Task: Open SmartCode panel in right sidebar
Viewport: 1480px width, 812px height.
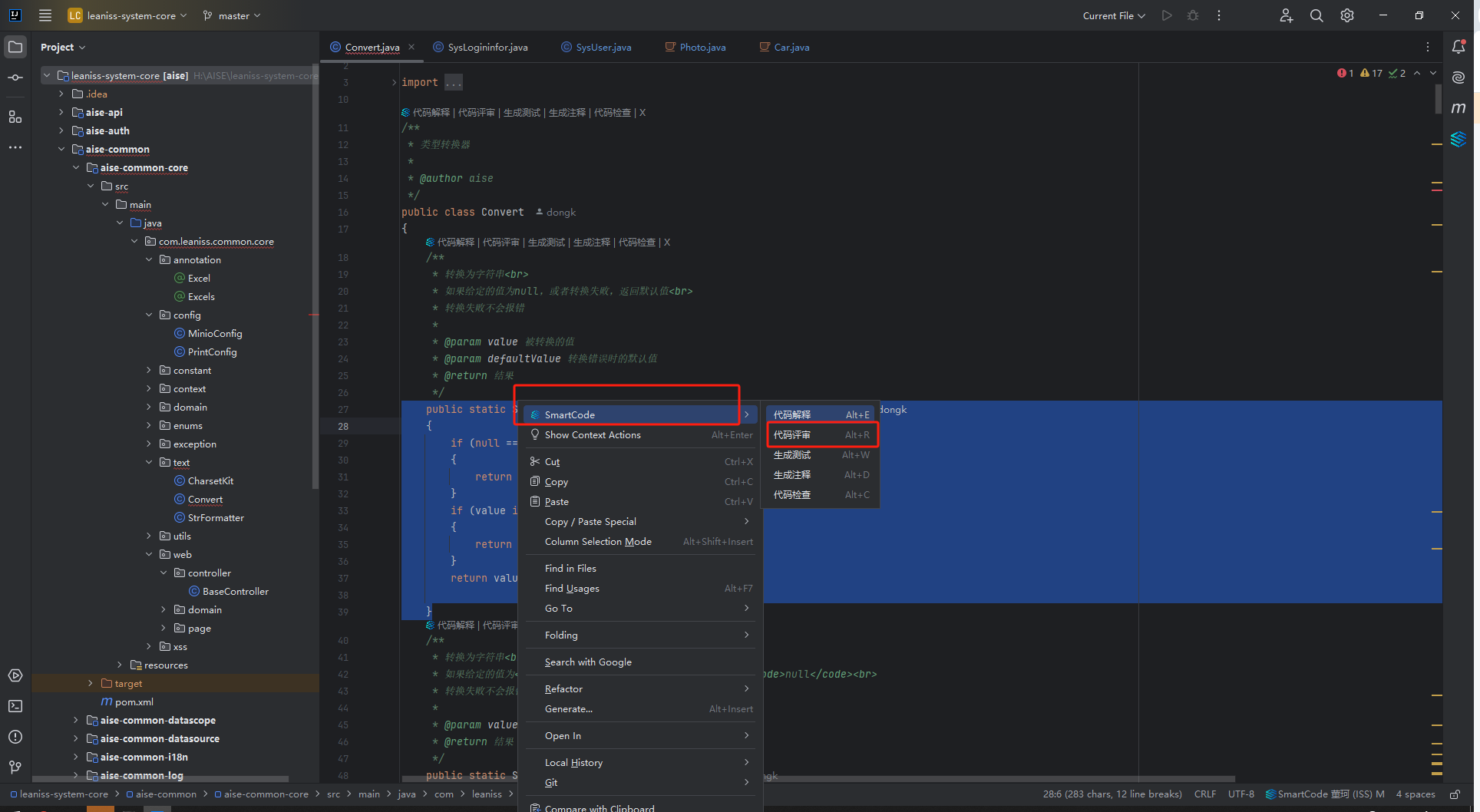Action: pyautogui.click(x=1459, y=139)
